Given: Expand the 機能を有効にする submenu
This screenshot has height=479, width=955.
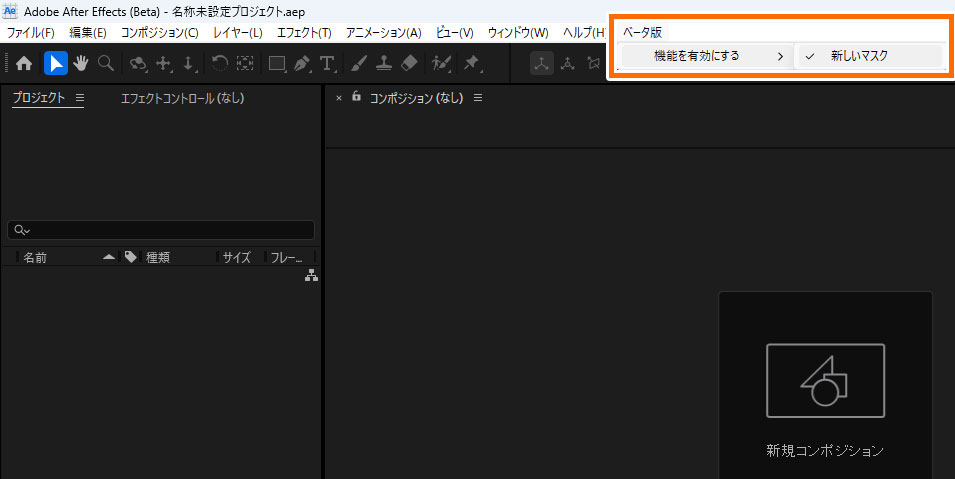Looking at the screenshot, I should 708,56.
